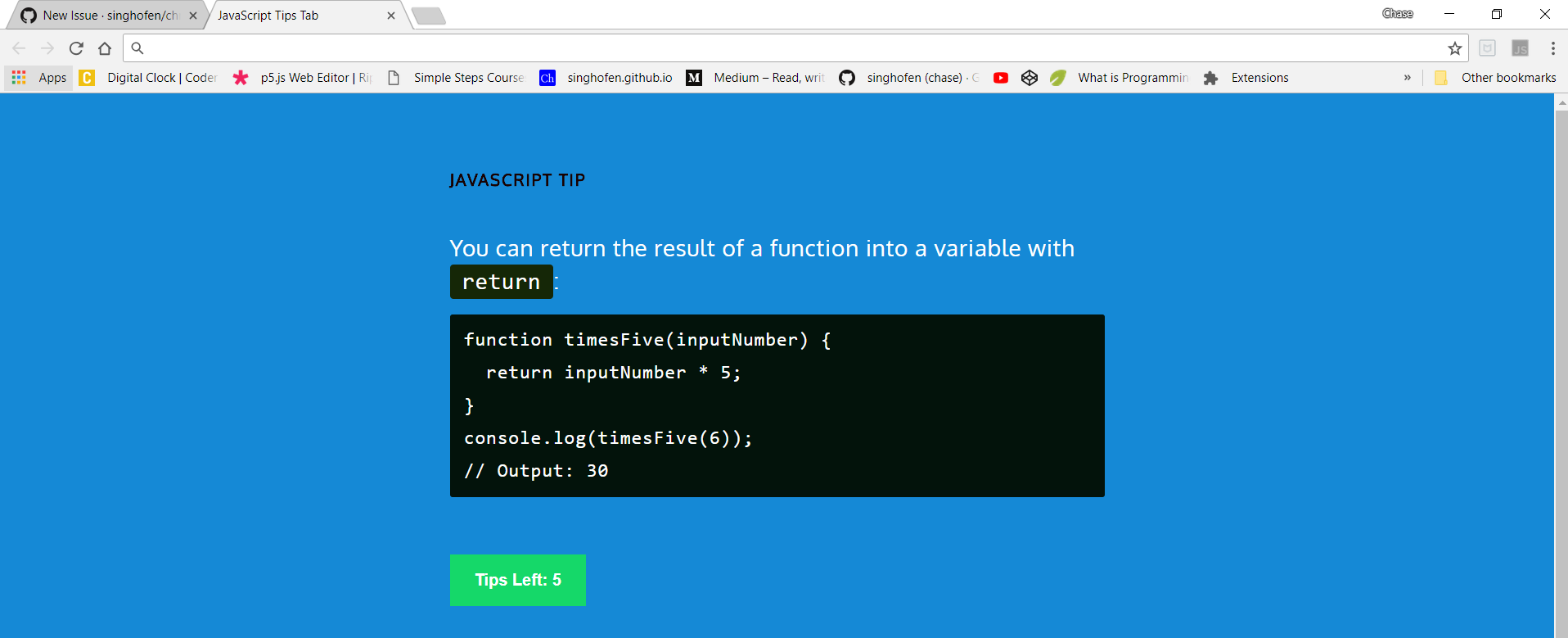Click the Tips Left: 5 button
1568x638 pixels.
click(x=518, y=580)
